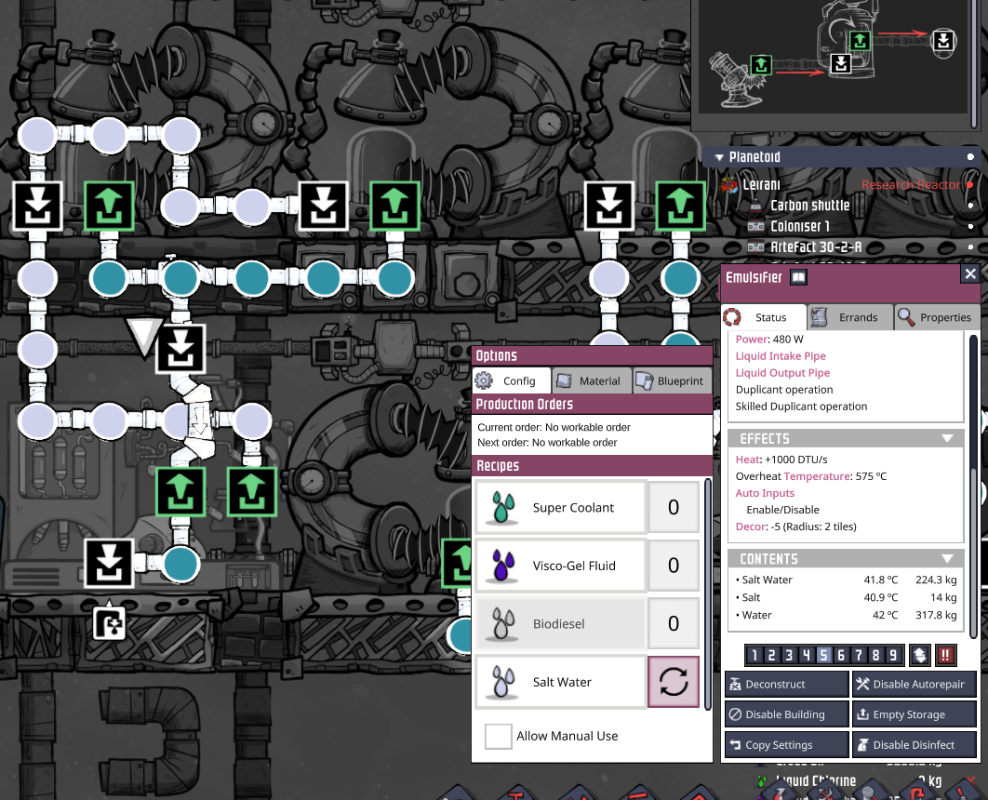Click the recipes list scrollbar
This screenshot has width=988, height=800.
click(708, 594)
